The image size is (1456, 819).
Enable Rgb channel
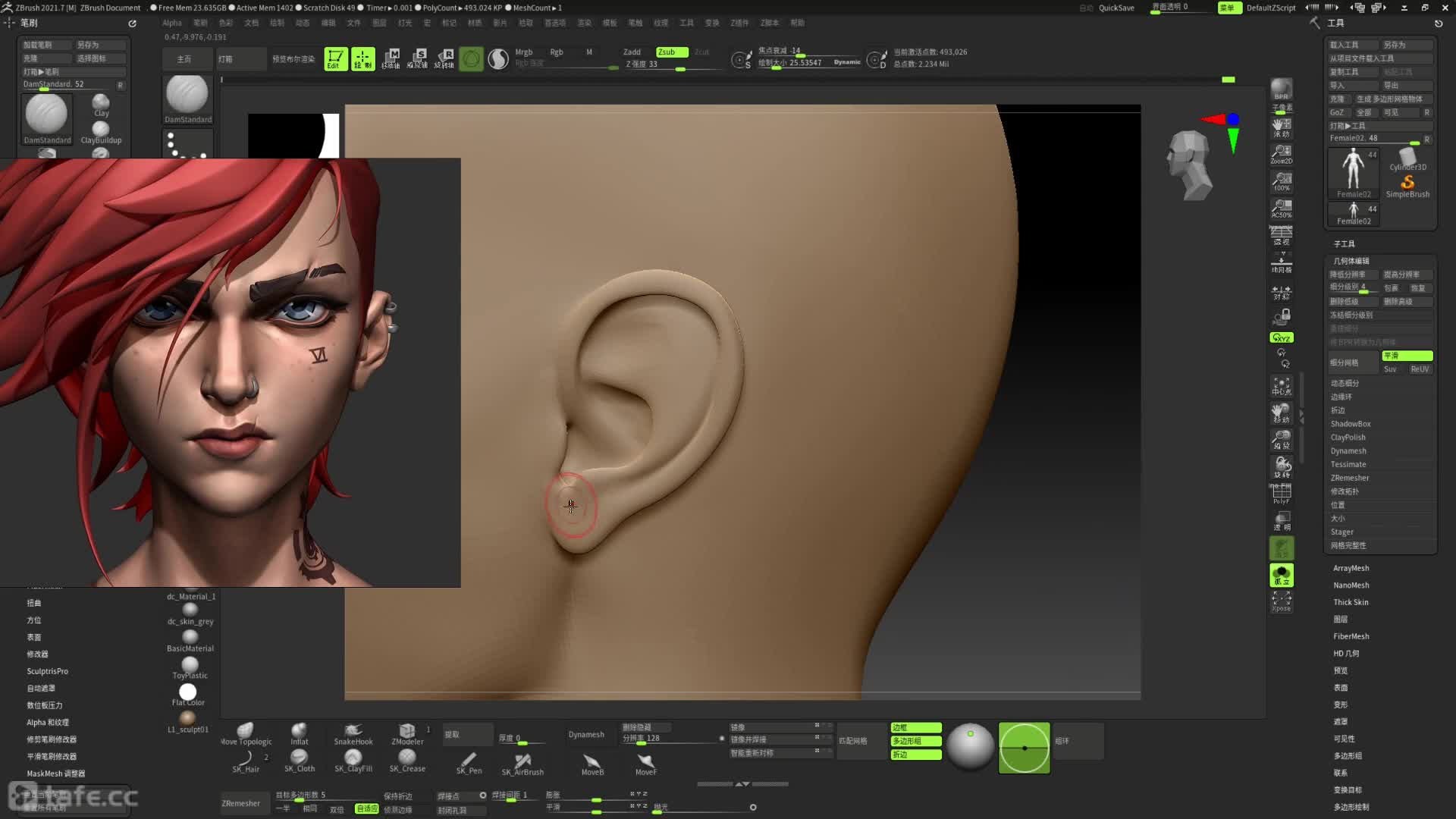pos(557,52)
